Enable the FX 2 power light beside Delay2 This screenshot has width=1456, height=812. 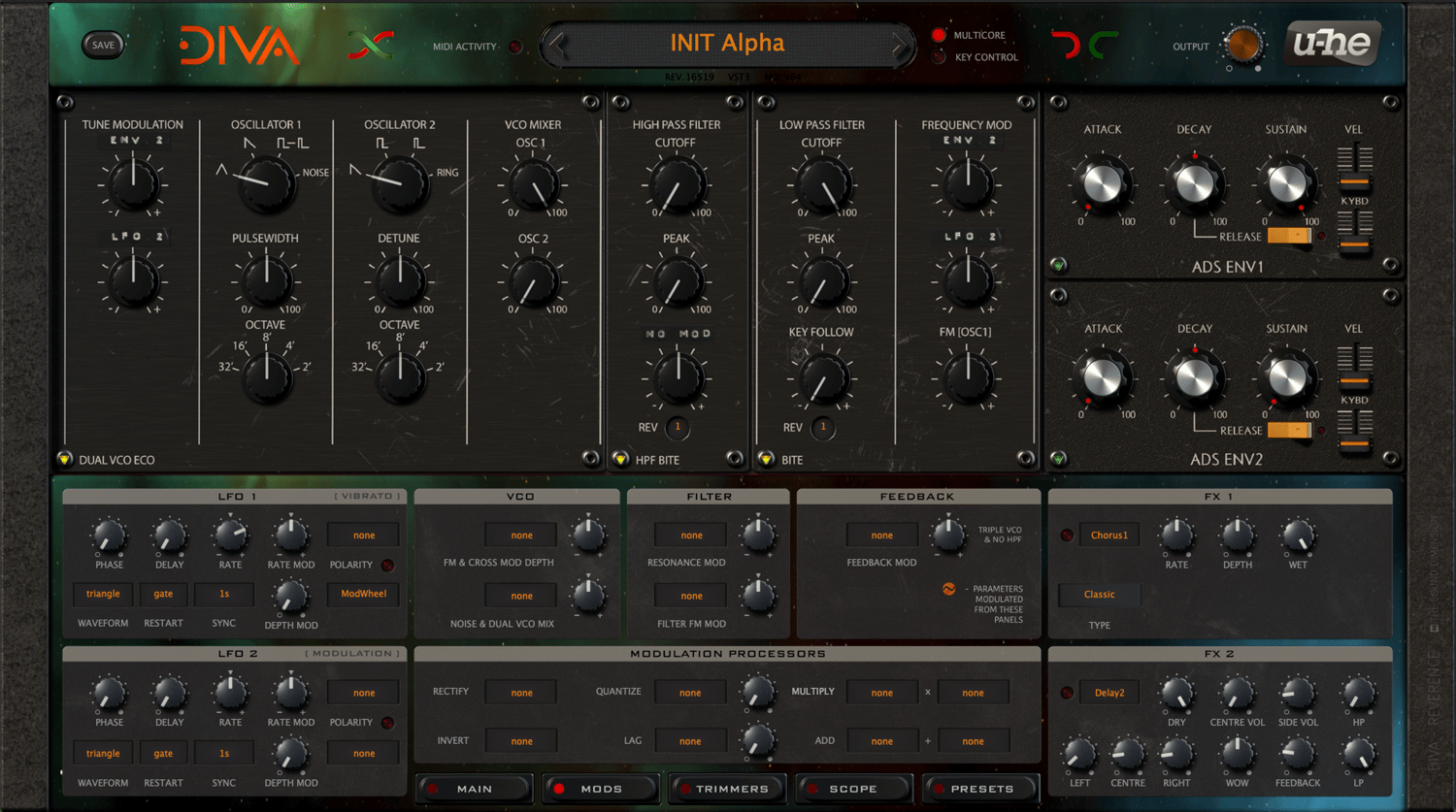(x=1067, y=693)
